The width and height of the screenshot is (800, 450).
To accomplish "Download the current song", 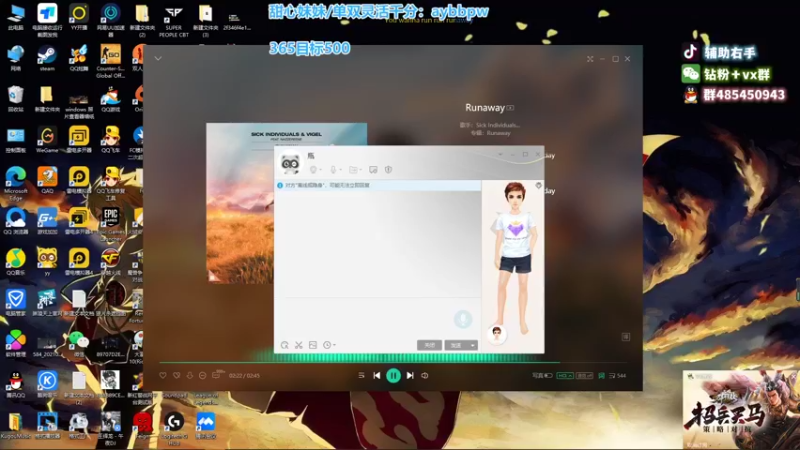I will (x=190, y=376).
